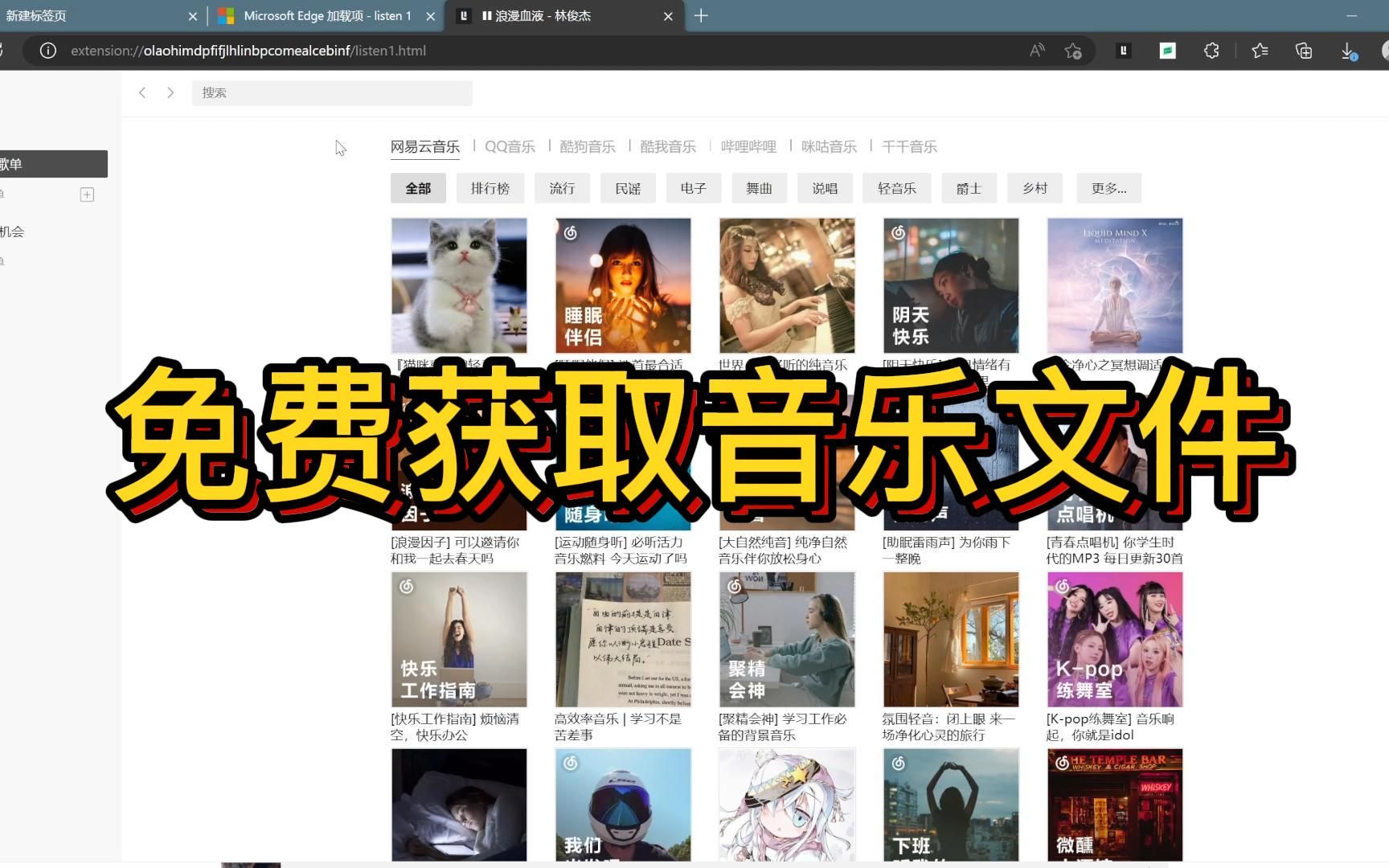This screenshot has height=868, width=1389.
Task: Click the browser address bar URL
Action: point(248,51)
